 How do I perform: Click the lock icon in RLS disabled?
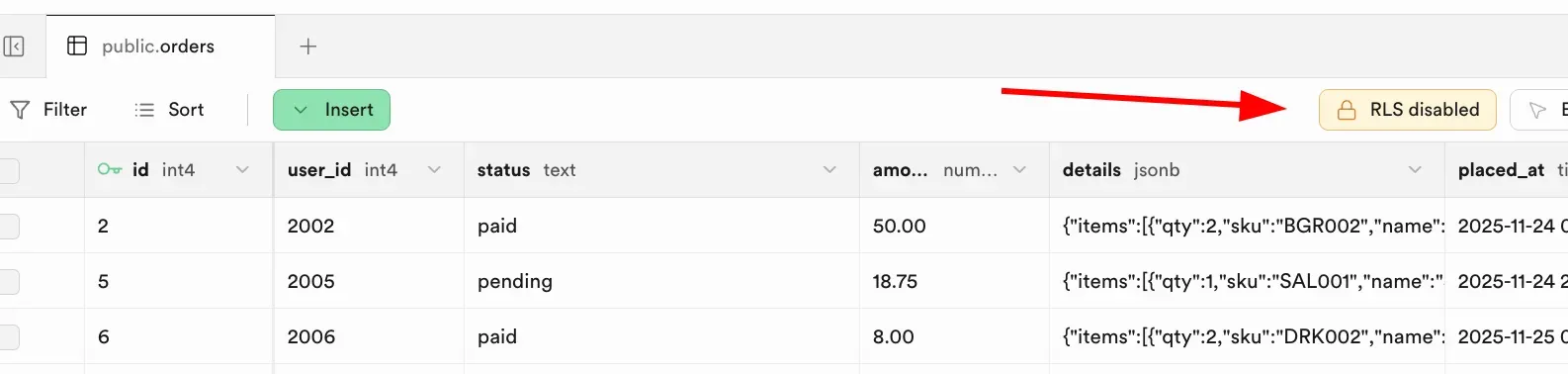click(1347, 110)
